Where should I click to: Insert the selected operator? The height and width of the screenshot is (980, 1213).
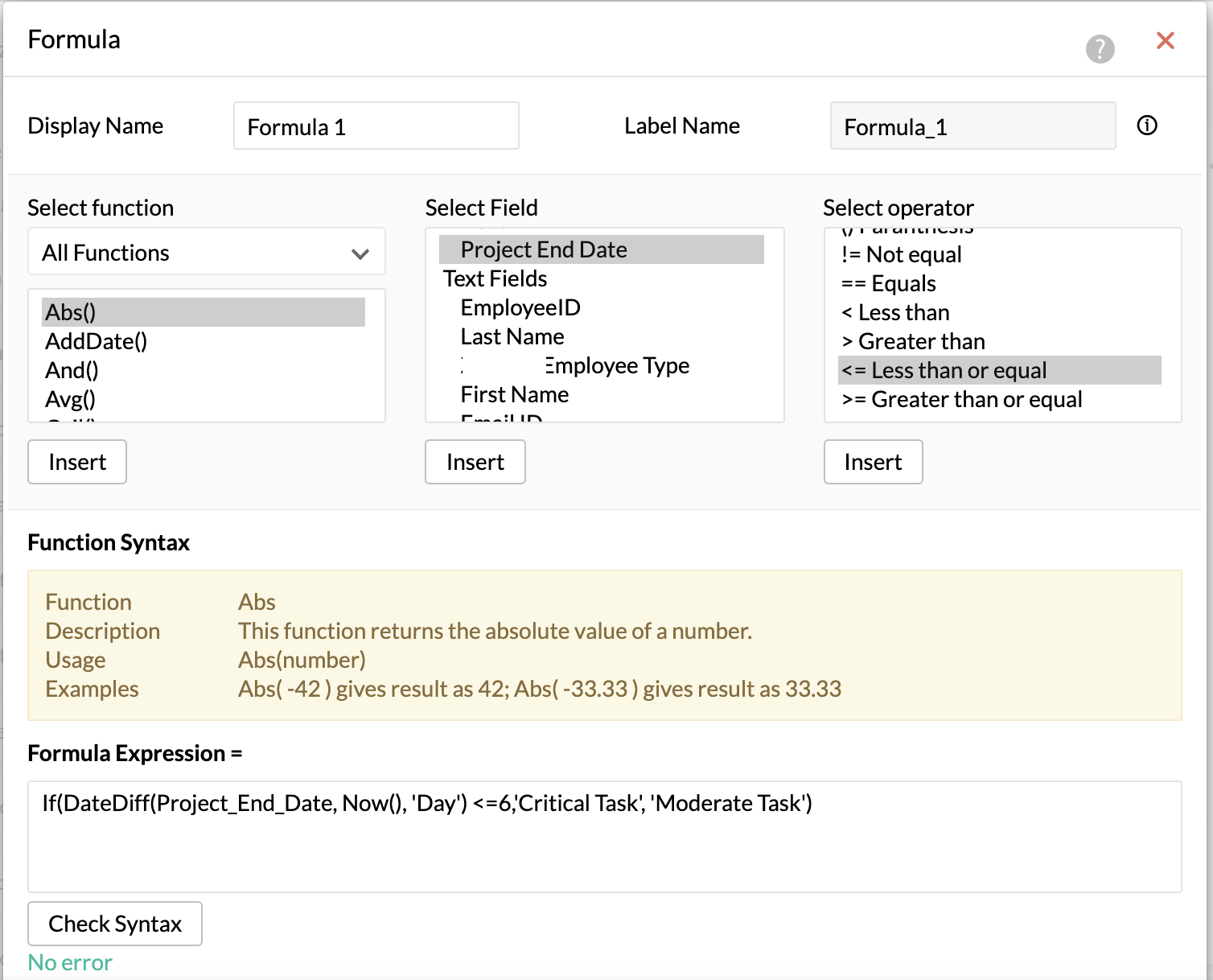coord(874,462)
